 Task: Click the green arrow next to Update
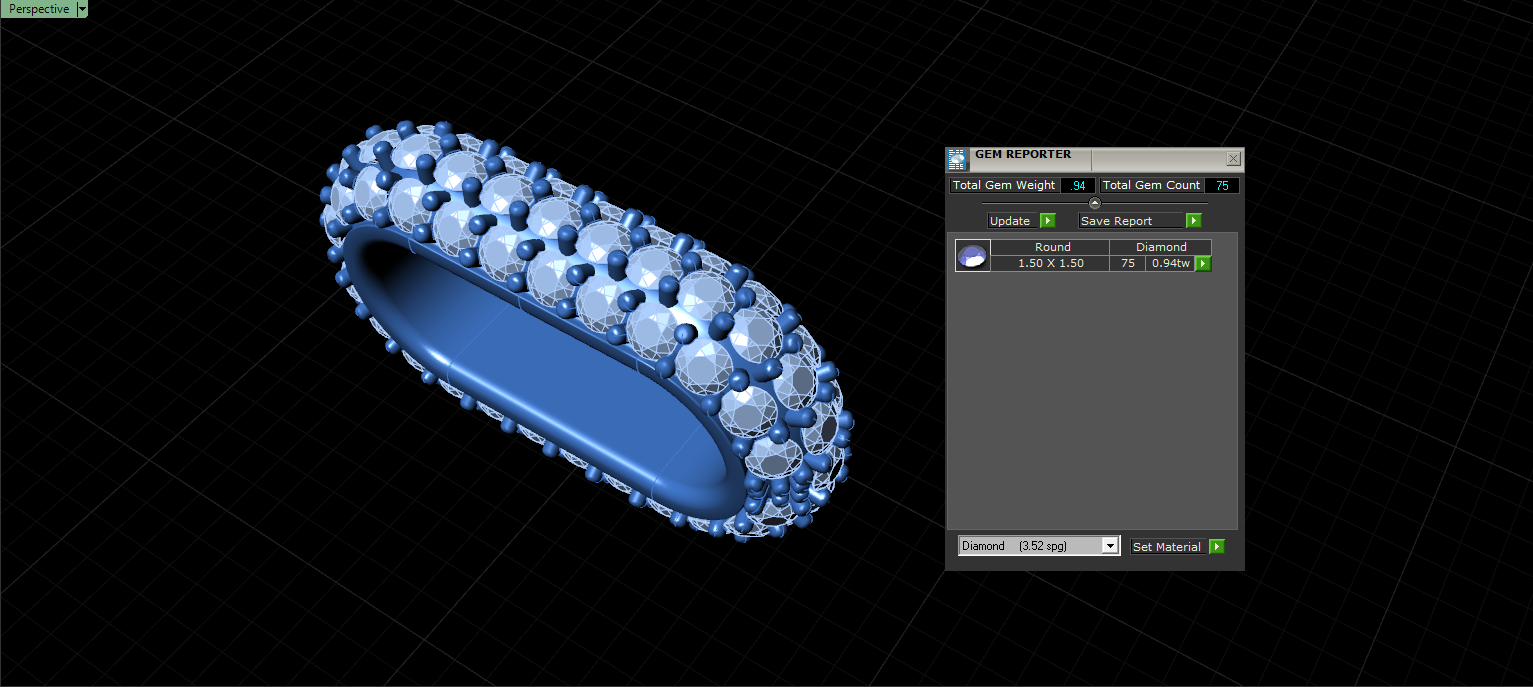tap(1047, 221)
